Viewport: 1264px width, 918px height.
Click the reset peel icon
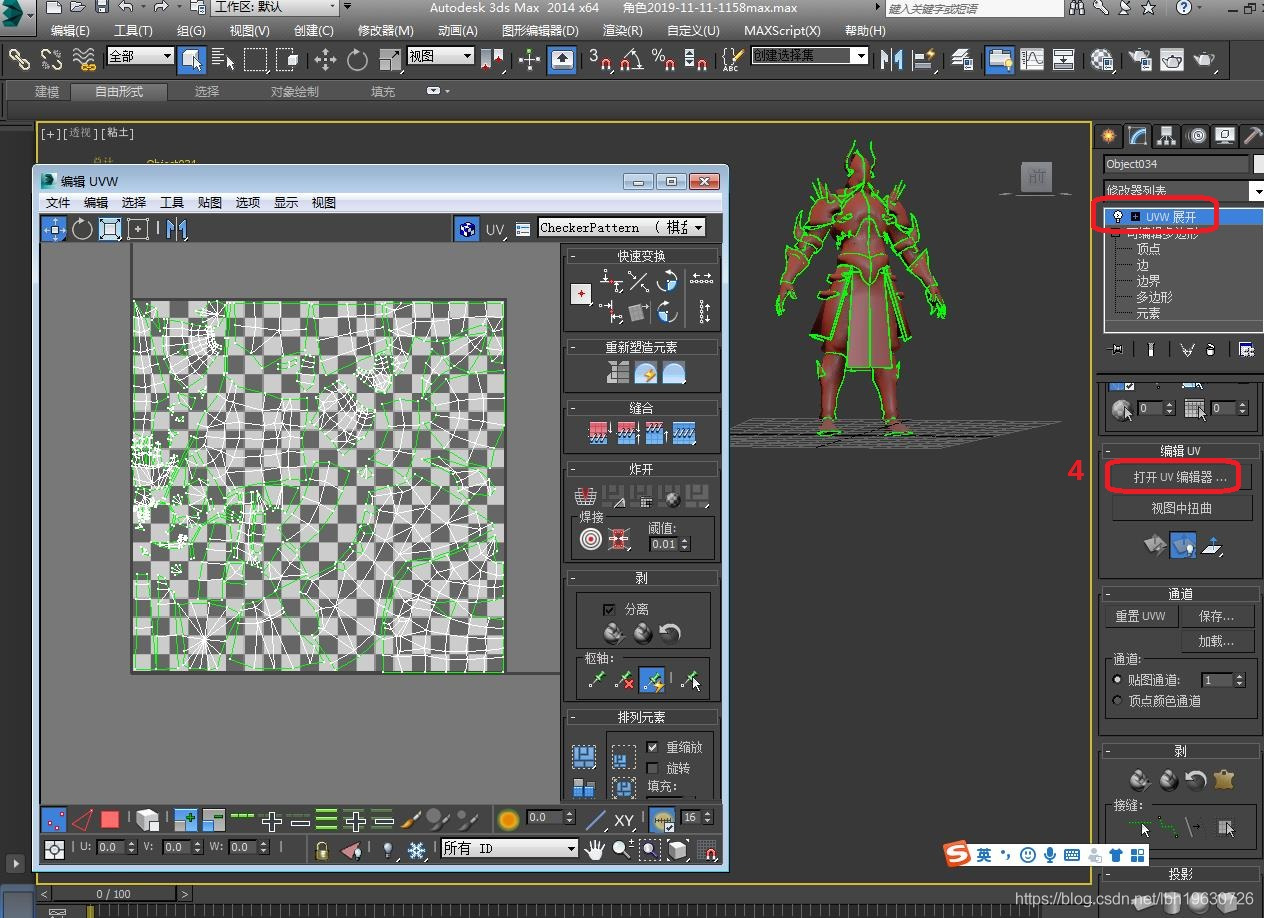tap(670, 633)
